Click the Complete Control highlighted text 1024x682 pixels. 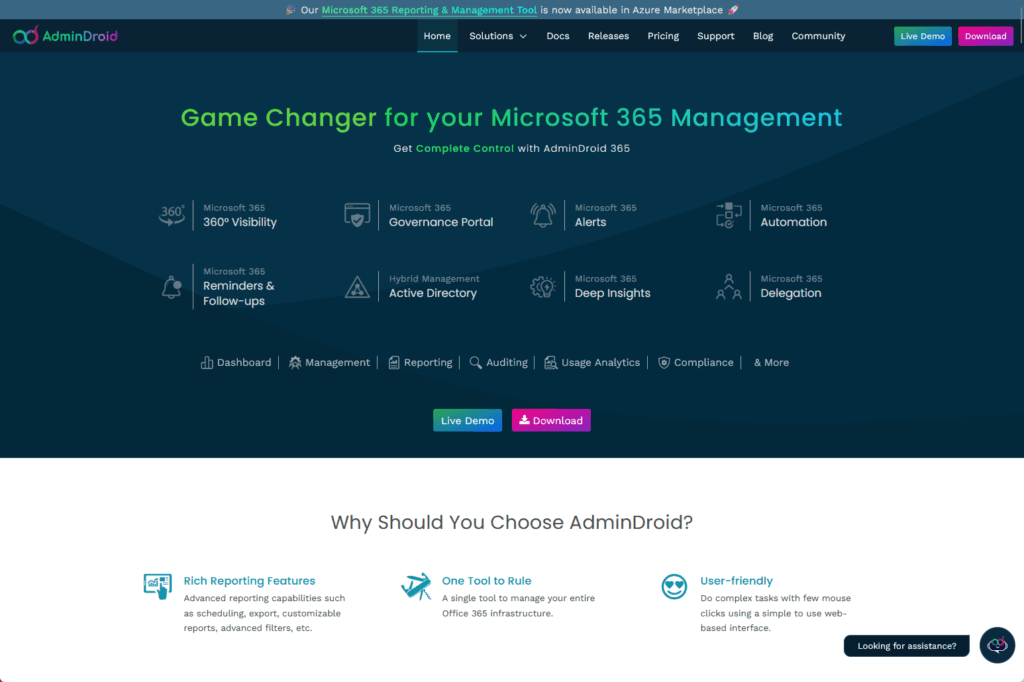click(464, 148)
